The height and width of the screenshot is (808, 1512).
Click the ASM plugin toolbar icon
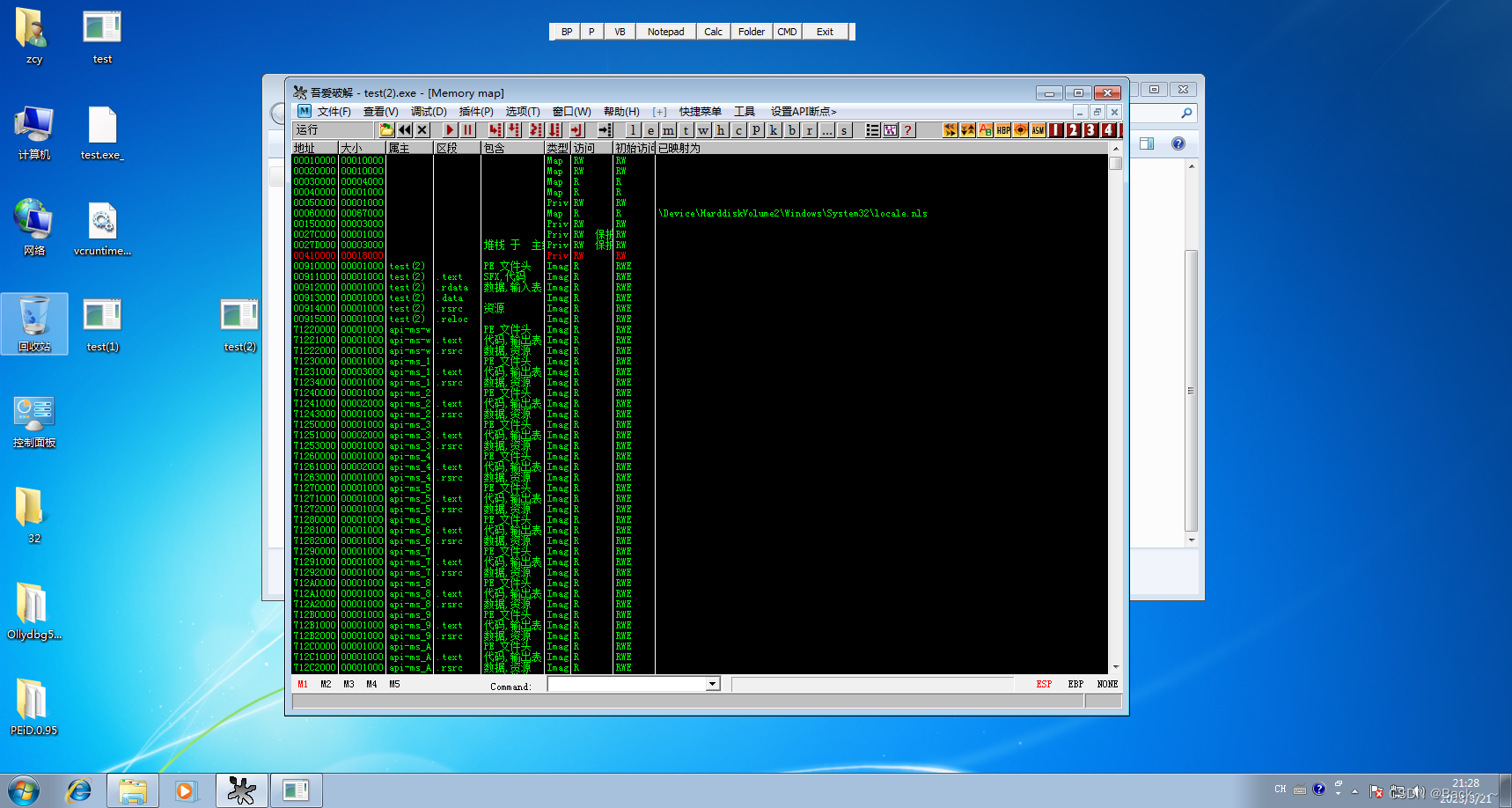(1039, 130)
